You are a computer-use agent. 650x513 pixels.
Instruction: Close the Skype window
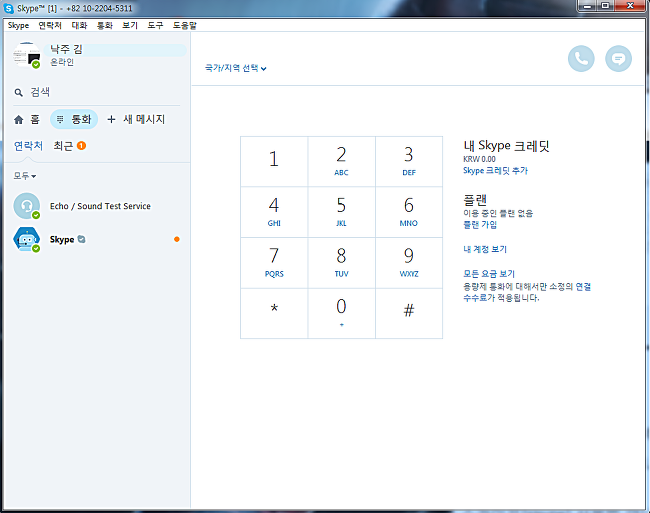point(630,6)
